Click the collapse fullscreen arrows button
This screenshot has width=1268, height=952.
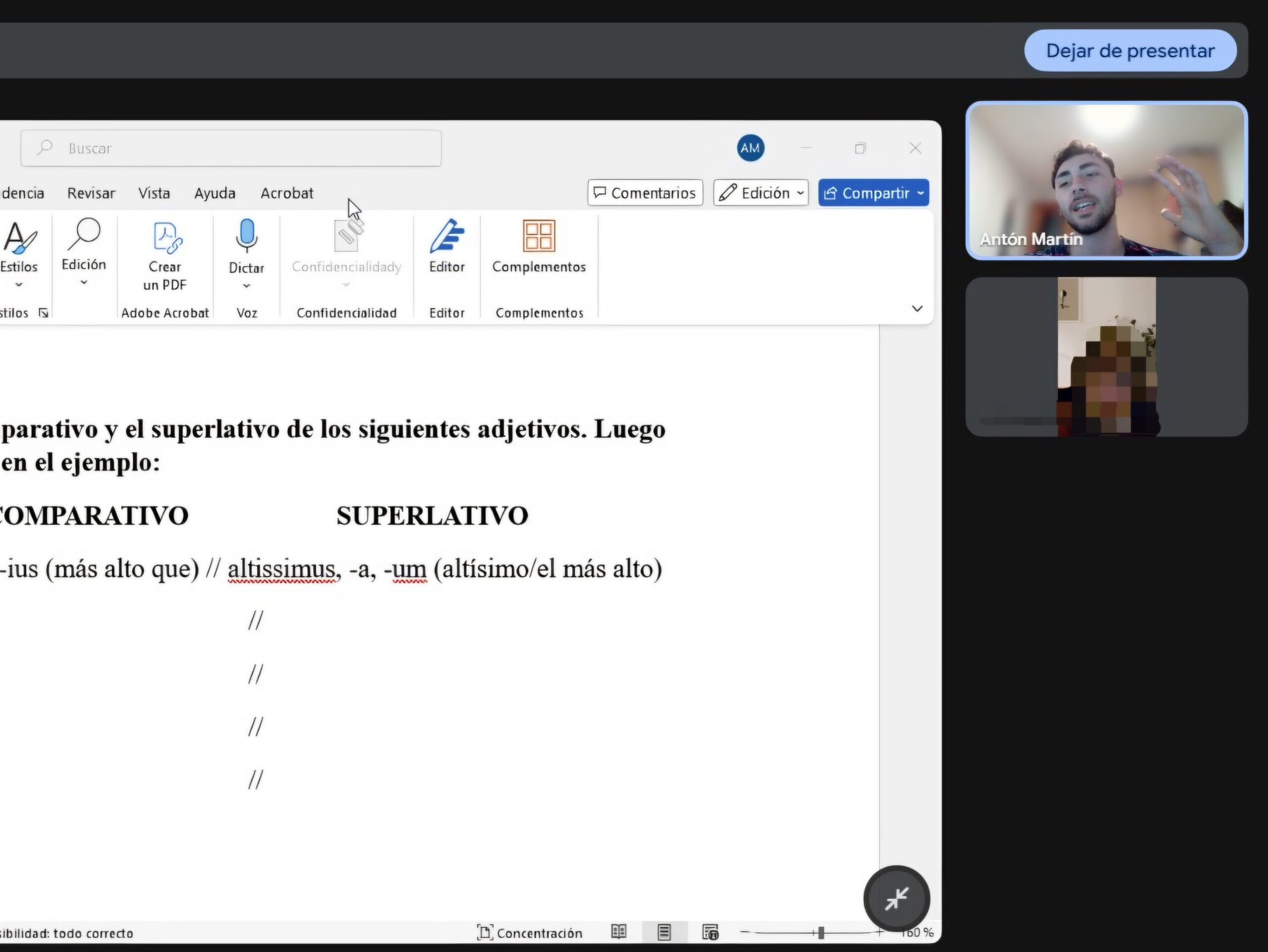pos(896,898)
